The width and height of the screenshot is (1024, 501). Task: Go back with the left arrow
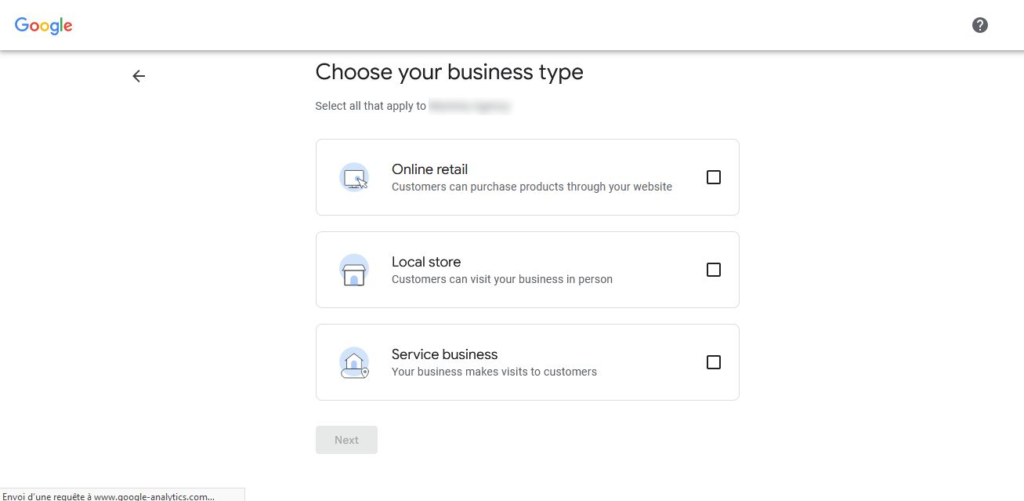click(x=138, y=76)
